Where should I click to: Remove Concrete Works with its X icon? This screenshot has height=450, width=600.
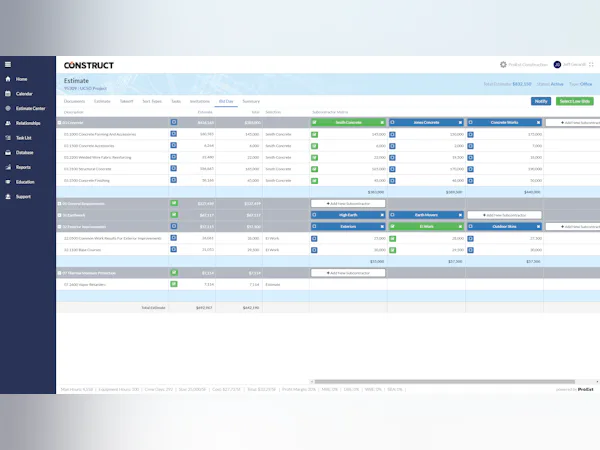538,122
